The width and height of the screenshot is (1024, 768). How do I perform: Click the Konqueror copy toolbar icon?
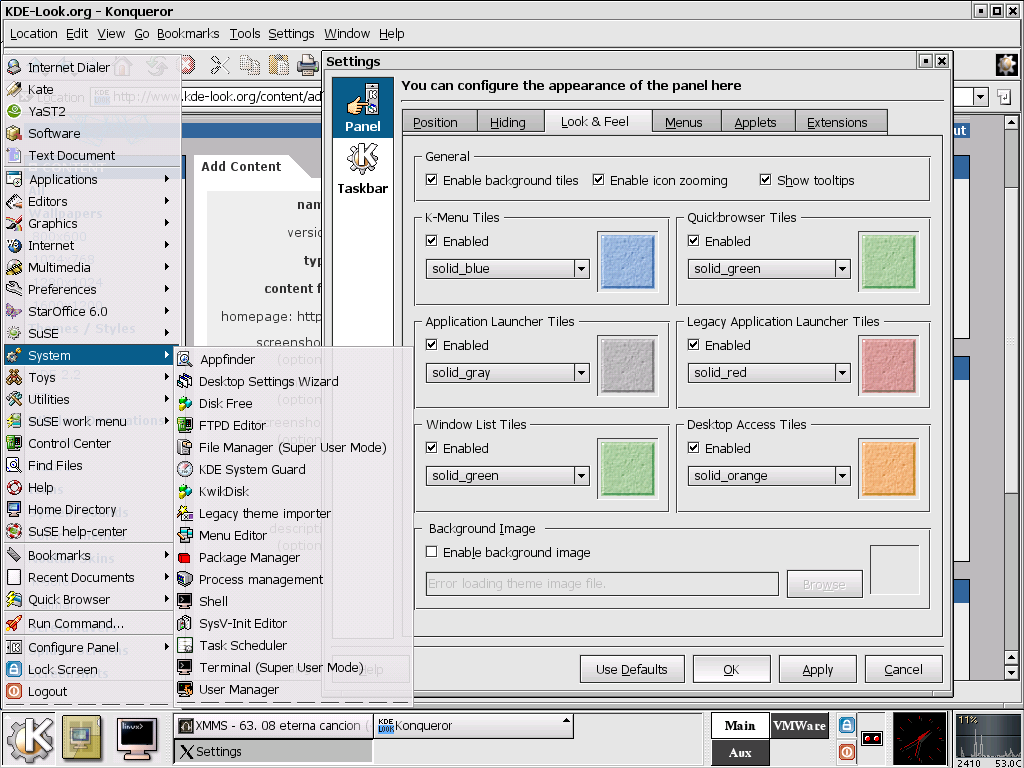(249, 65)
